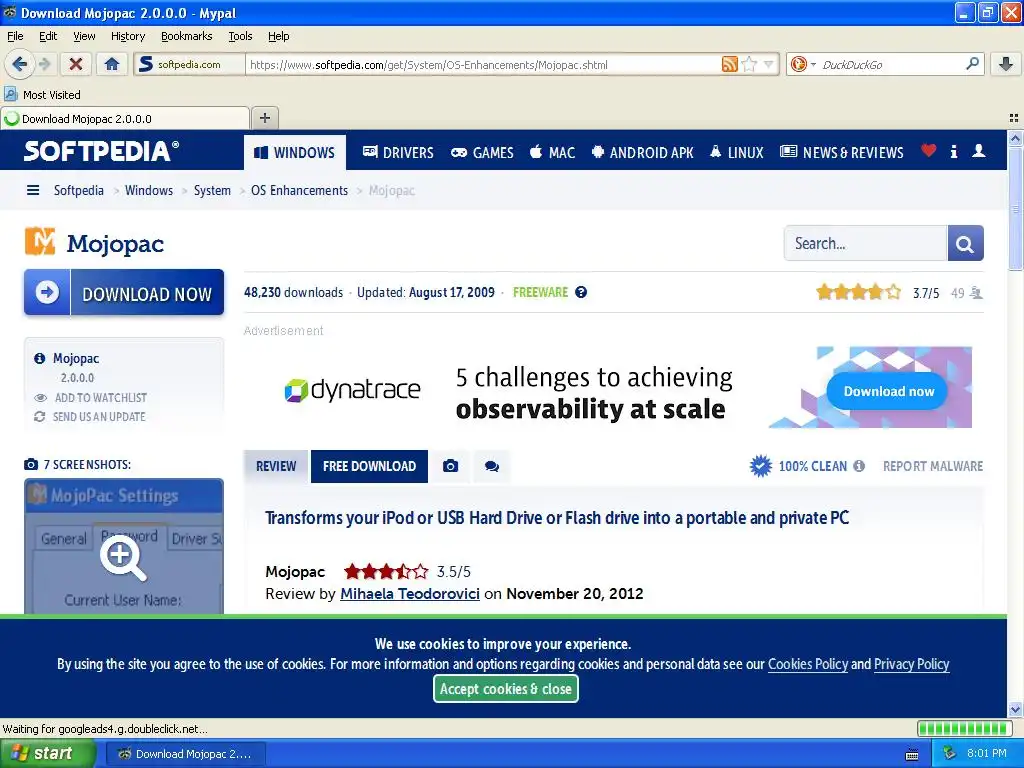This screenshot has width=1024, height=768.
Task: Go to the Linux section
Action: point(736,152)
